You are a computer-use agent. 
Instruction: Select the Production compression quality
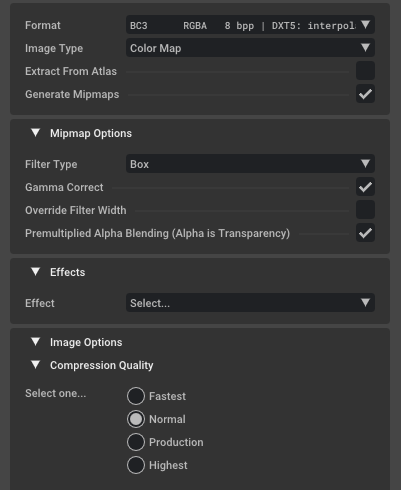pyautogui.click(x=136, y=442)
